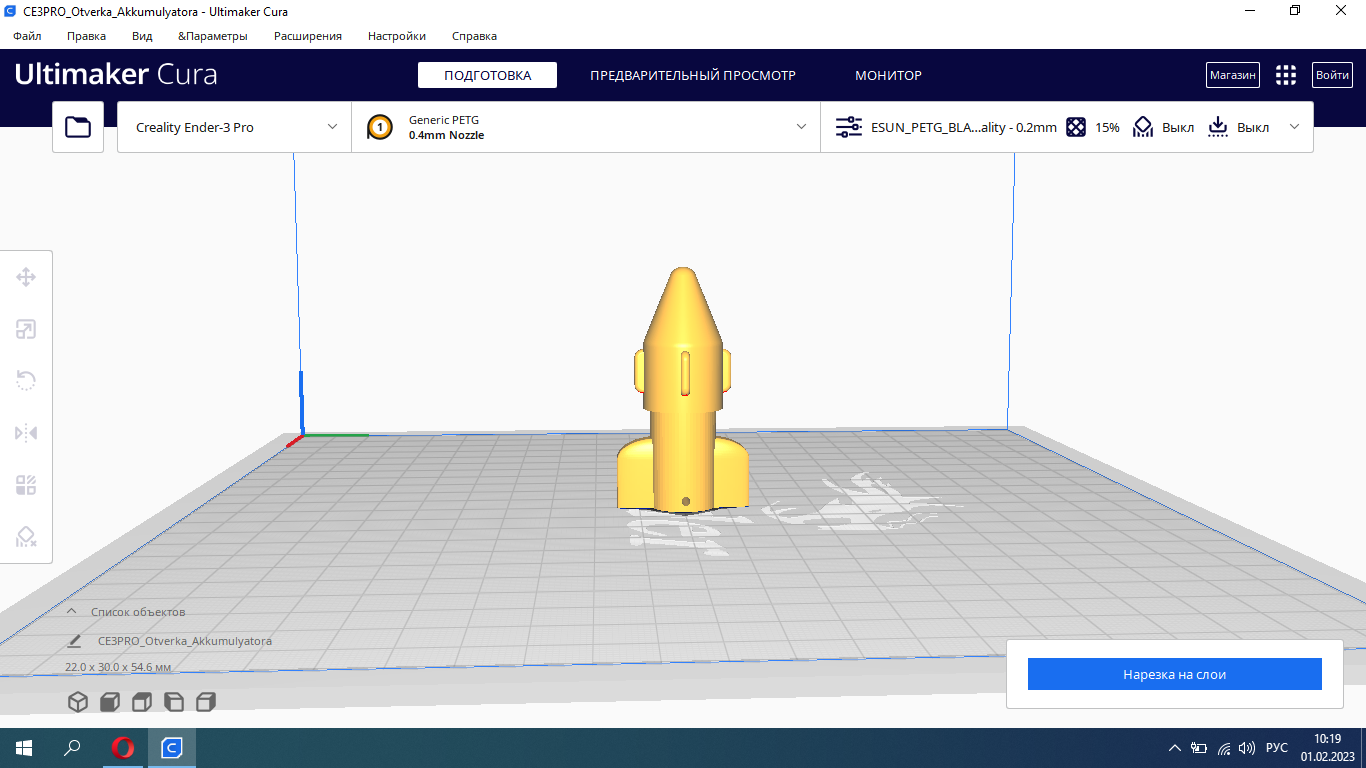Viewport: 1366px width, 768px height.
Task: Click the build plate adhesion icon
Action: pos(1218,127)
